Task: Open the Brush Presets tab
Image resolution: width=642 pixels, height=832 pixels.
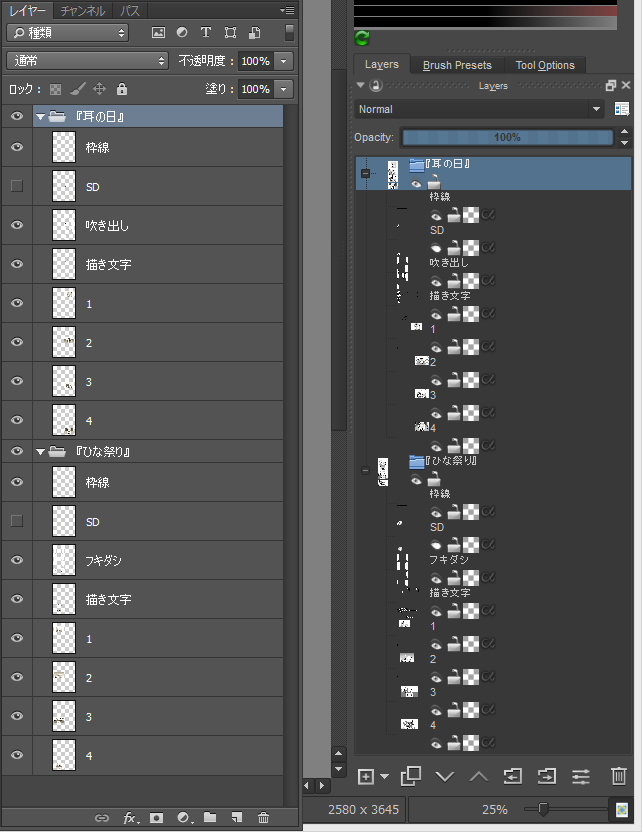Action: (x=457, y=65)
